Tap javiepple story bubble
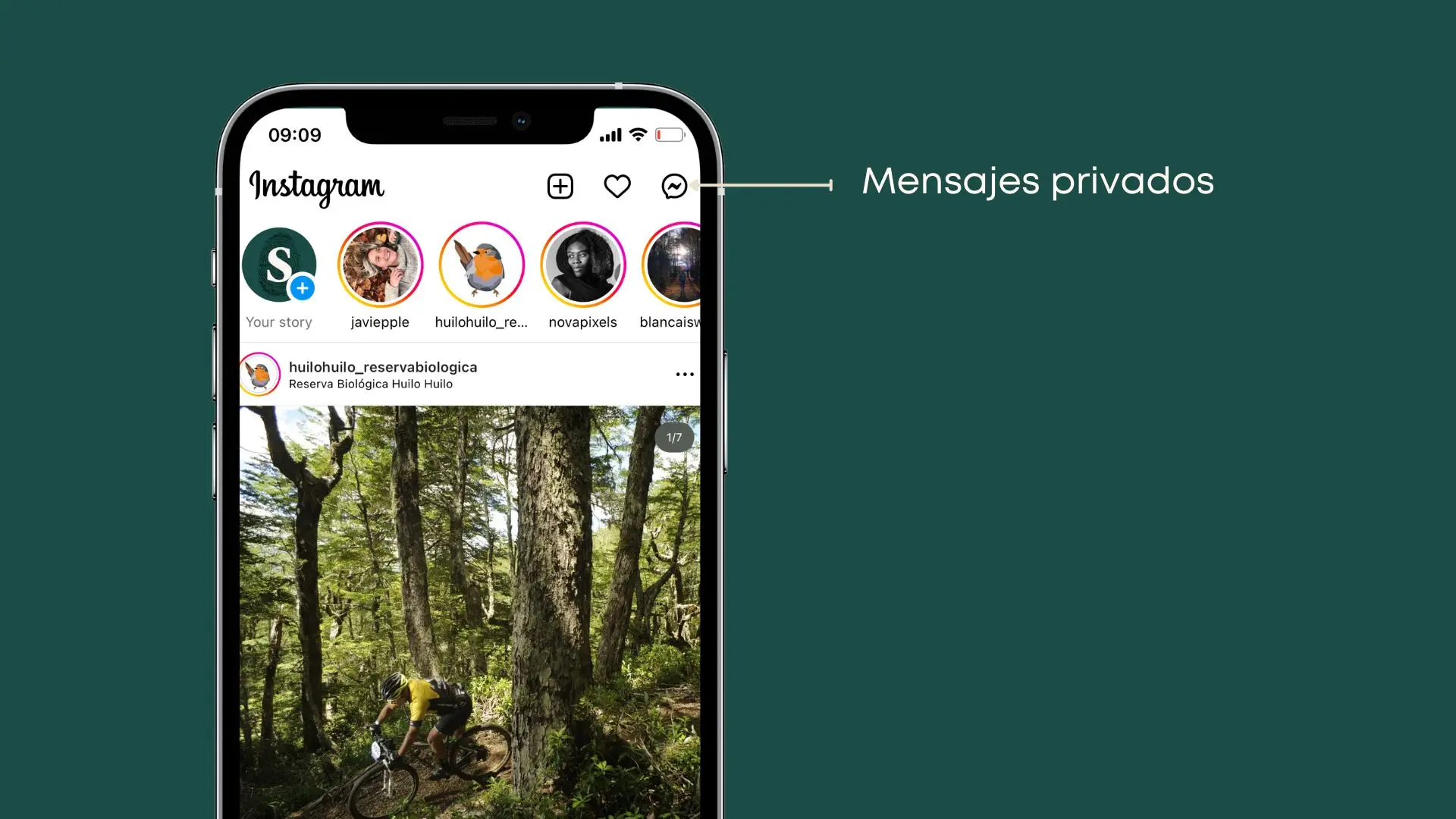This screenshot has height=819, width=1456. click(380, 264)
